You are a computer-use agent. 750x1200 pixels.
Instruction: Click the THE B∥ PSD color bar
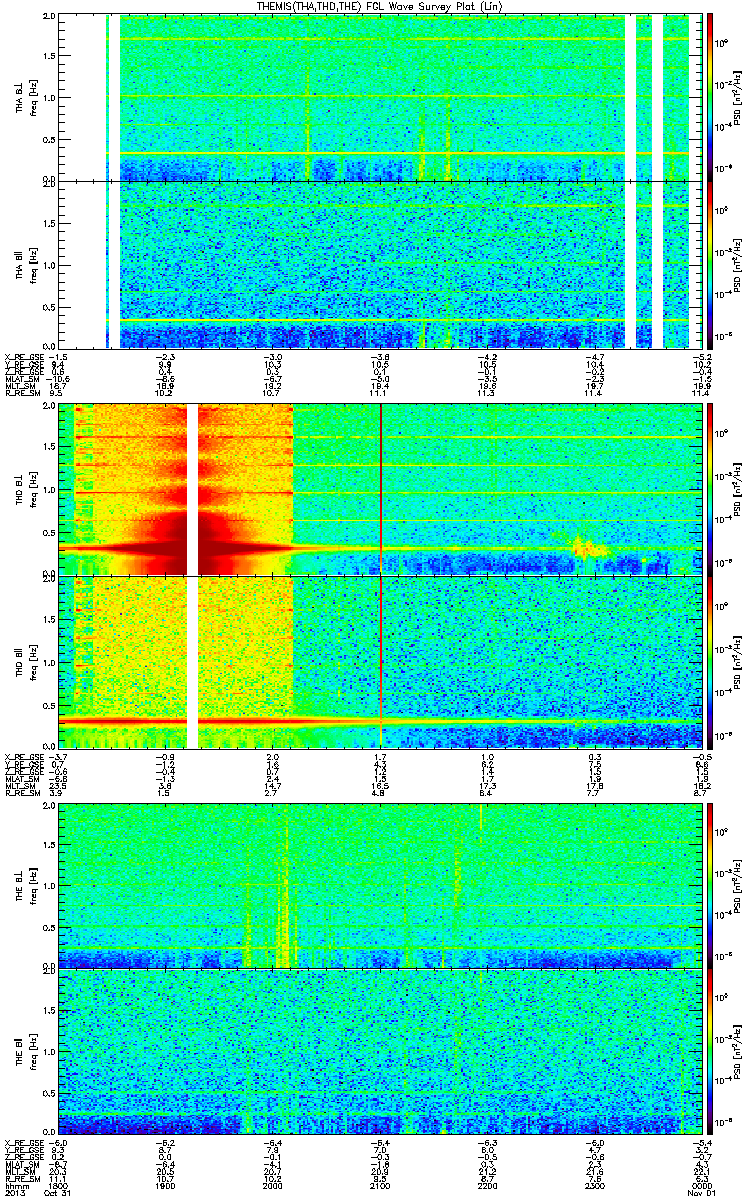pyautogui.click(x=711, y=1051)
